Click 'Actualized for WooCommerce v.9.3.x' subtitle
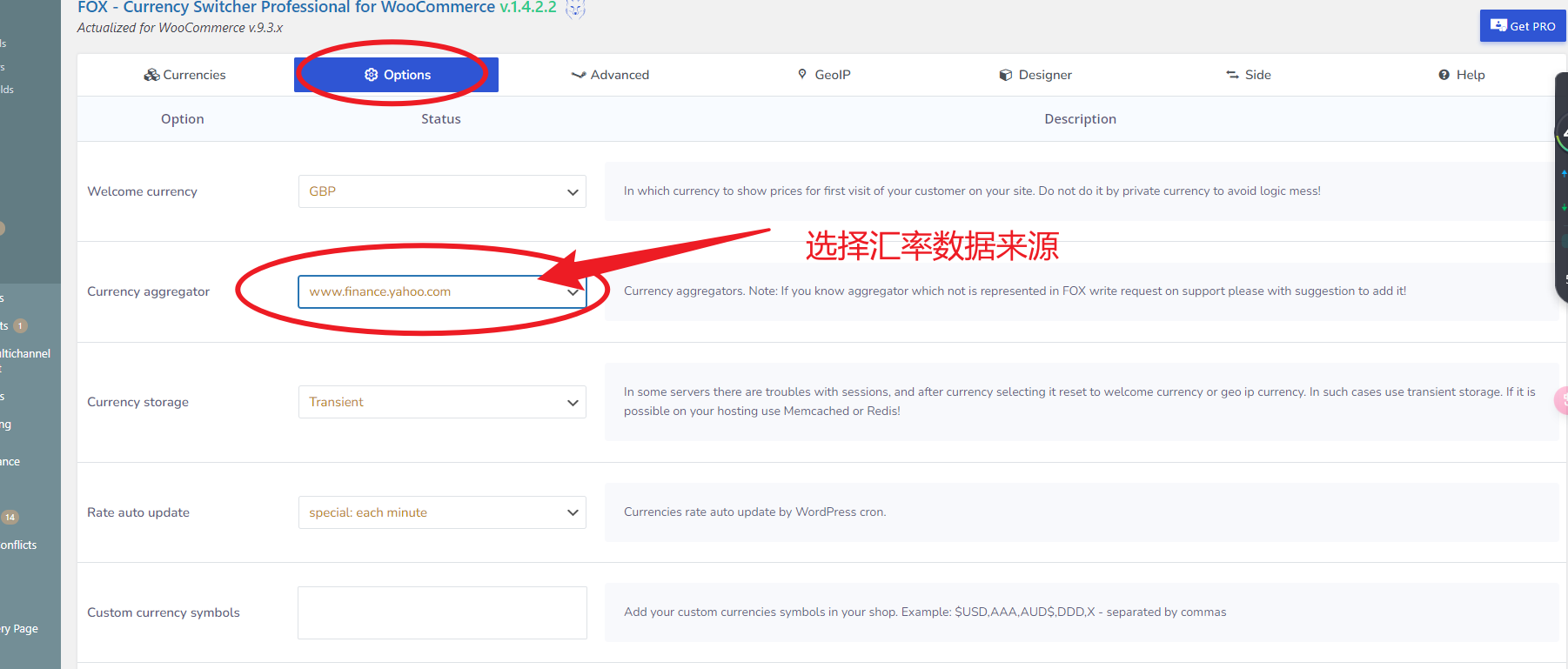This screenshot has width=1568, height=669. [180, 28]
